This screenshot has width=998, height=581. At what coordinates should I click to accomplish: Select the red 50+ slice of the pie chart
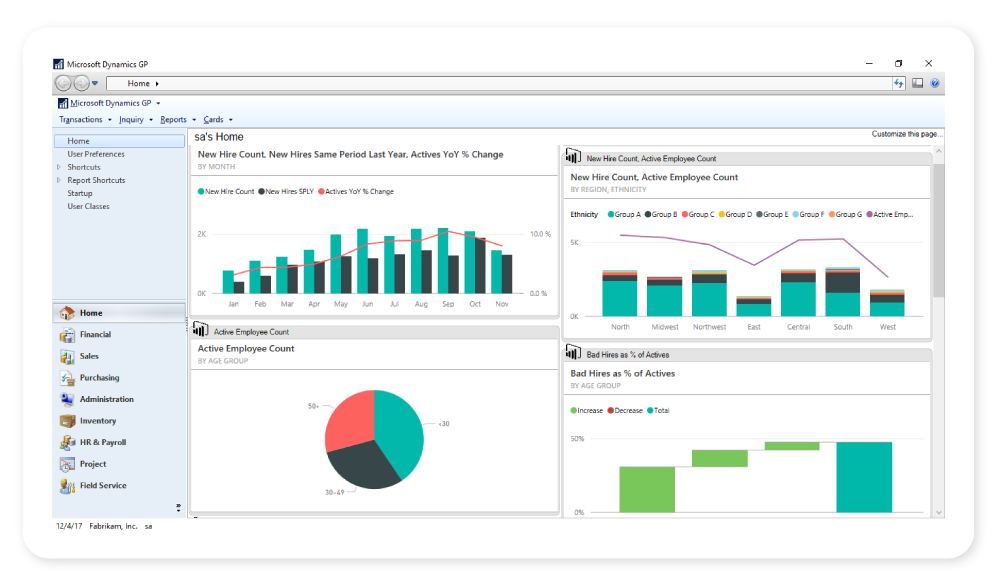pos(352,419)
